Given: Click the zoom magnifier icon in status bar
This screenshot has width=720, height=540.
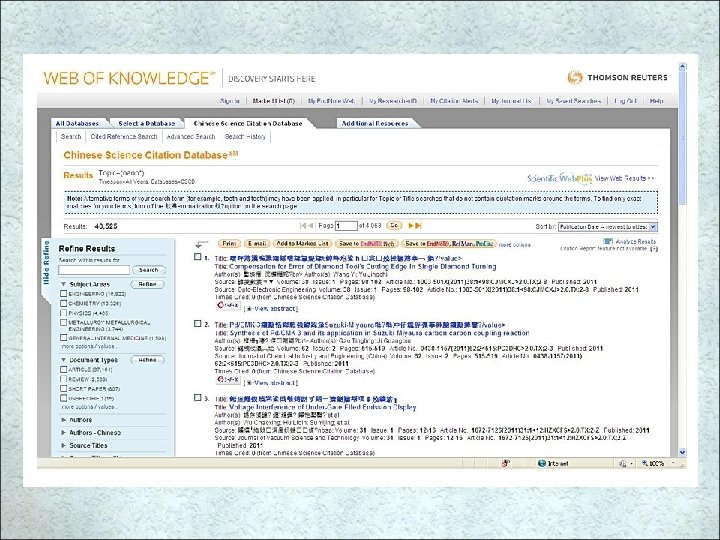Looking at the screenshot, I should tap(645, 463).
